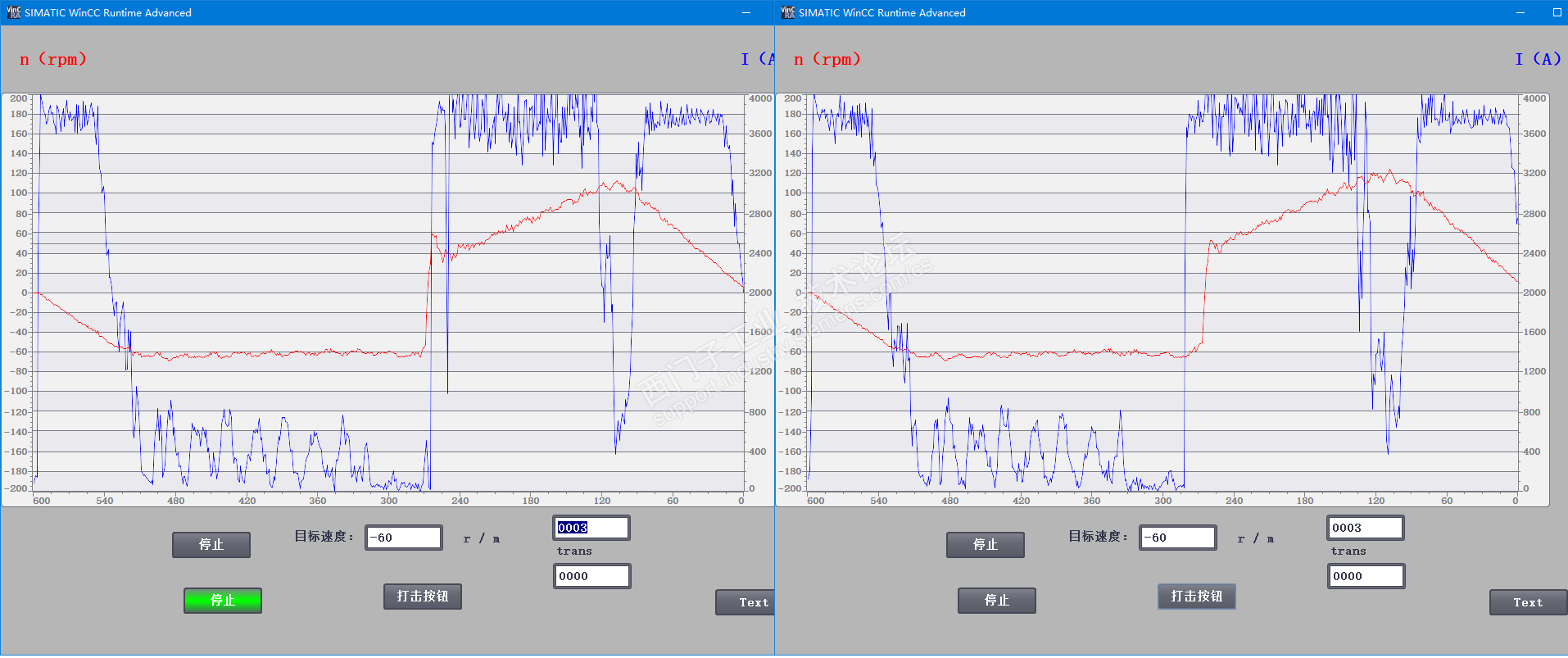Image resolution: width=1568 pixels, height=658 pixels.
Task: Click 'r / m' unit text in right window
Action: 1256,538
